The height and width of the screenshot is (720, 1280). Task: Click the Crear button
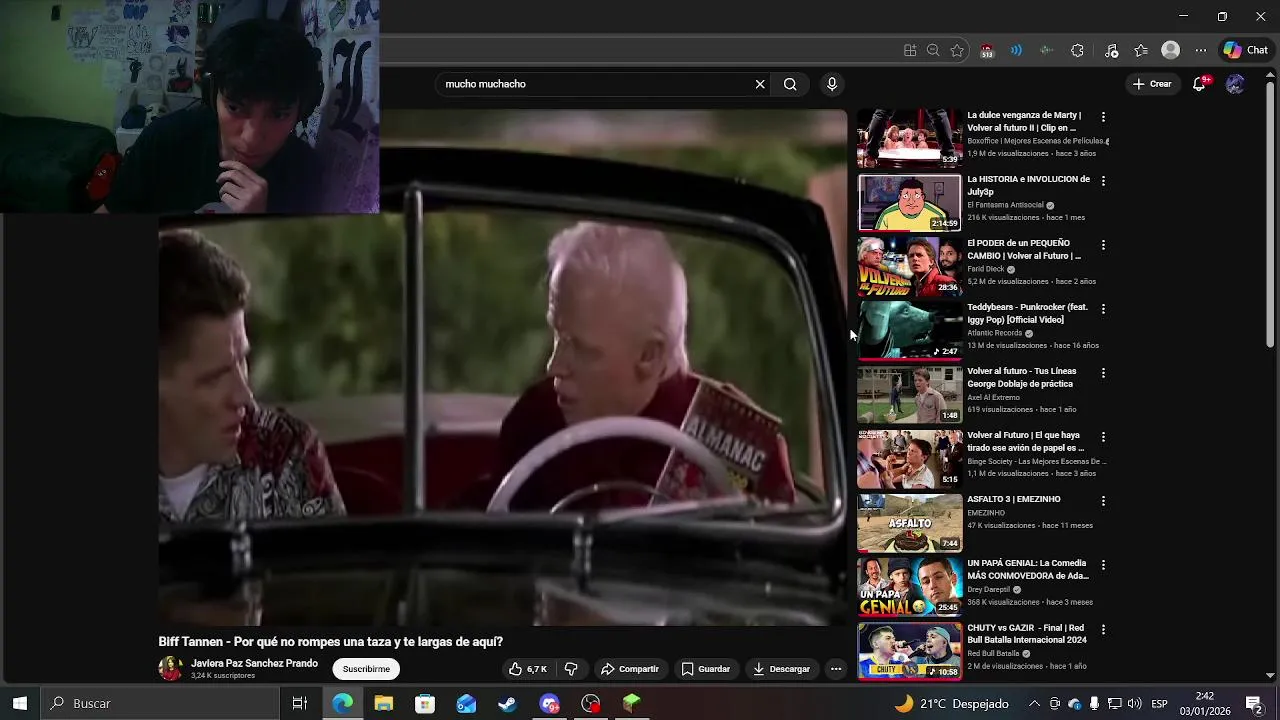[x=1152, y=84]
